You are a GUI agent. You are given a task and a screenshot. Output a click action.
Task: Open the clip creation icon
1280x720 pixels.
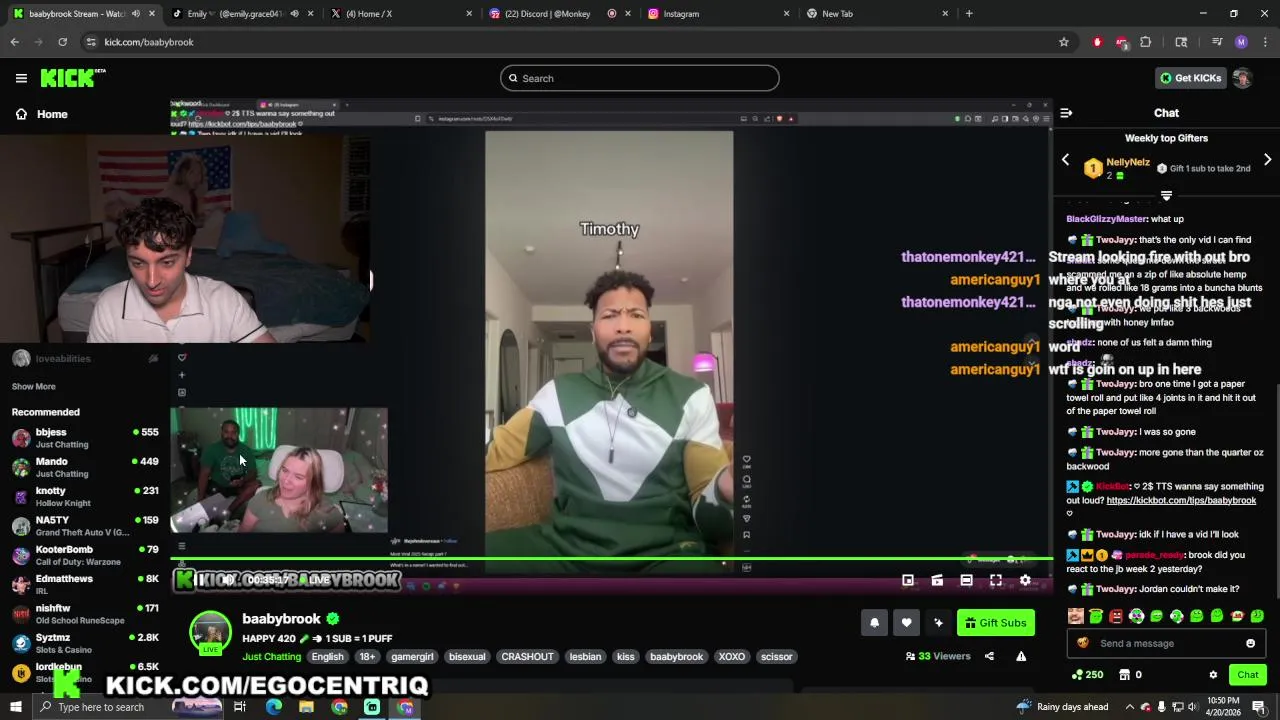click(937, 580)
